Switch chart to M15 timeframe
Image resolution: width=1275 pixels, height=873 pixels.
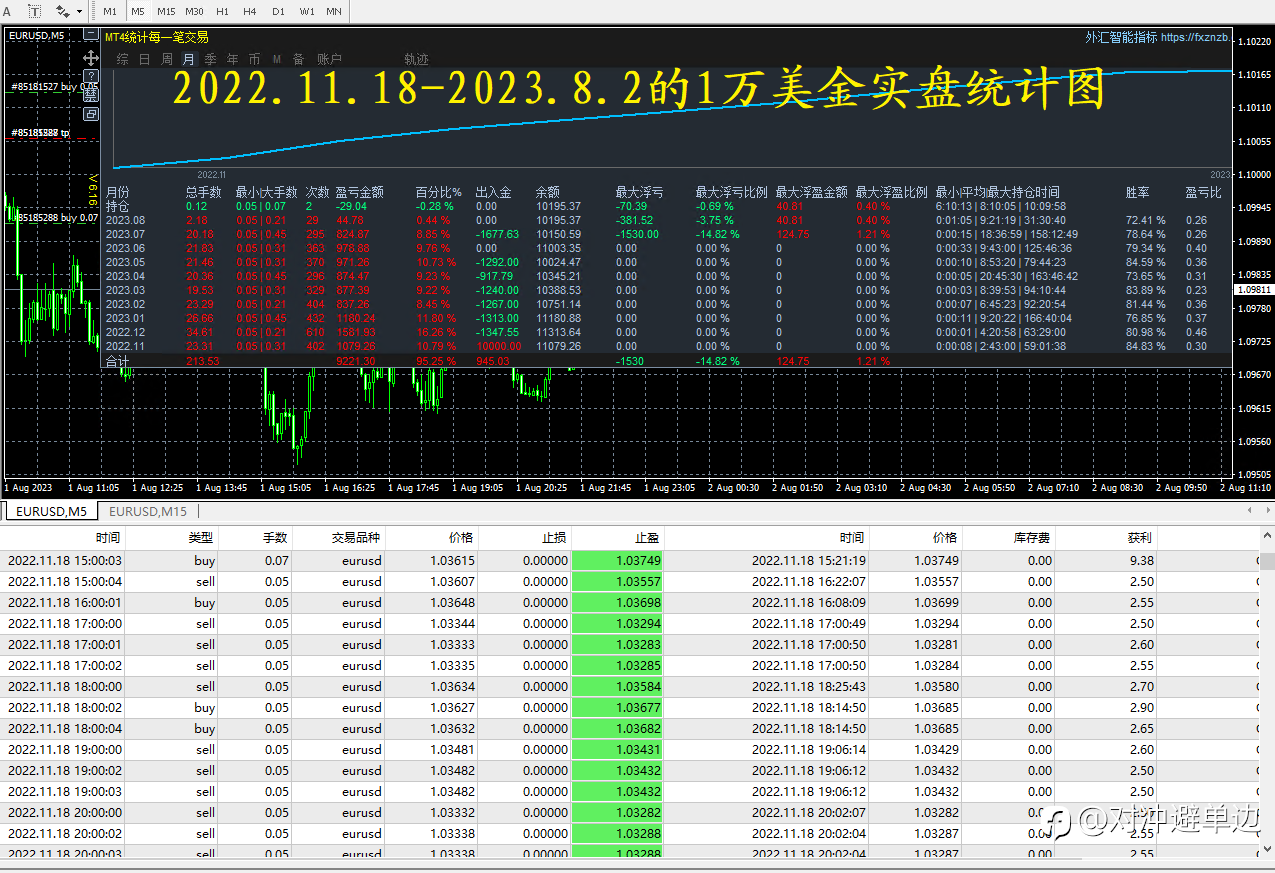click(x=166, y=12)
